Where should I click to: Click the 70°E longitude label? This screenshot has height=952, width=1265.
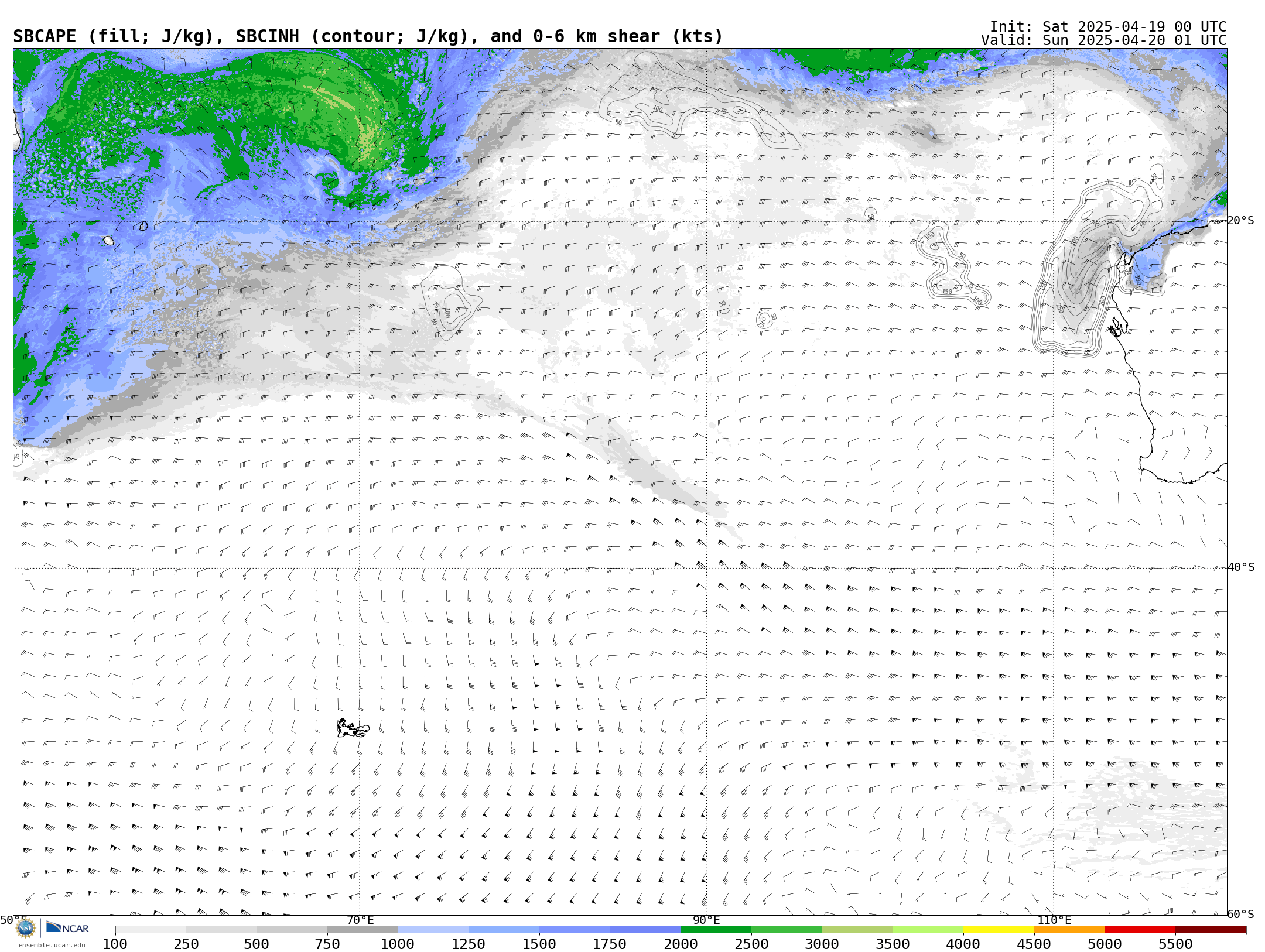point(360,920)
